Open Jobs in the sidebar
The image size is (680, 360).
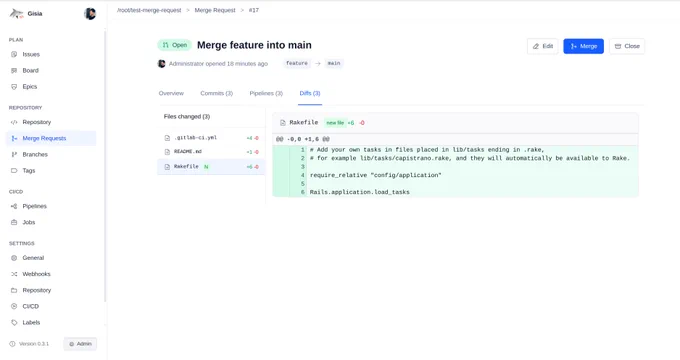coord(51,222)
